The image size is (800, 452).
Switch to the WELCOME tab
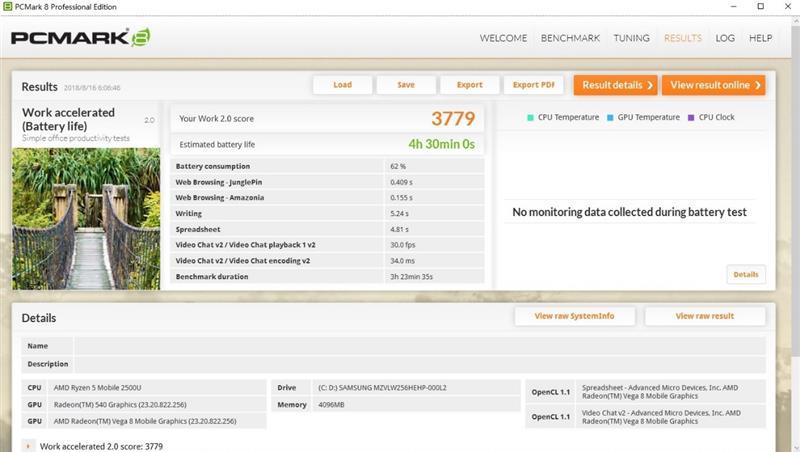pyautogui.click(x=503, y=38)
